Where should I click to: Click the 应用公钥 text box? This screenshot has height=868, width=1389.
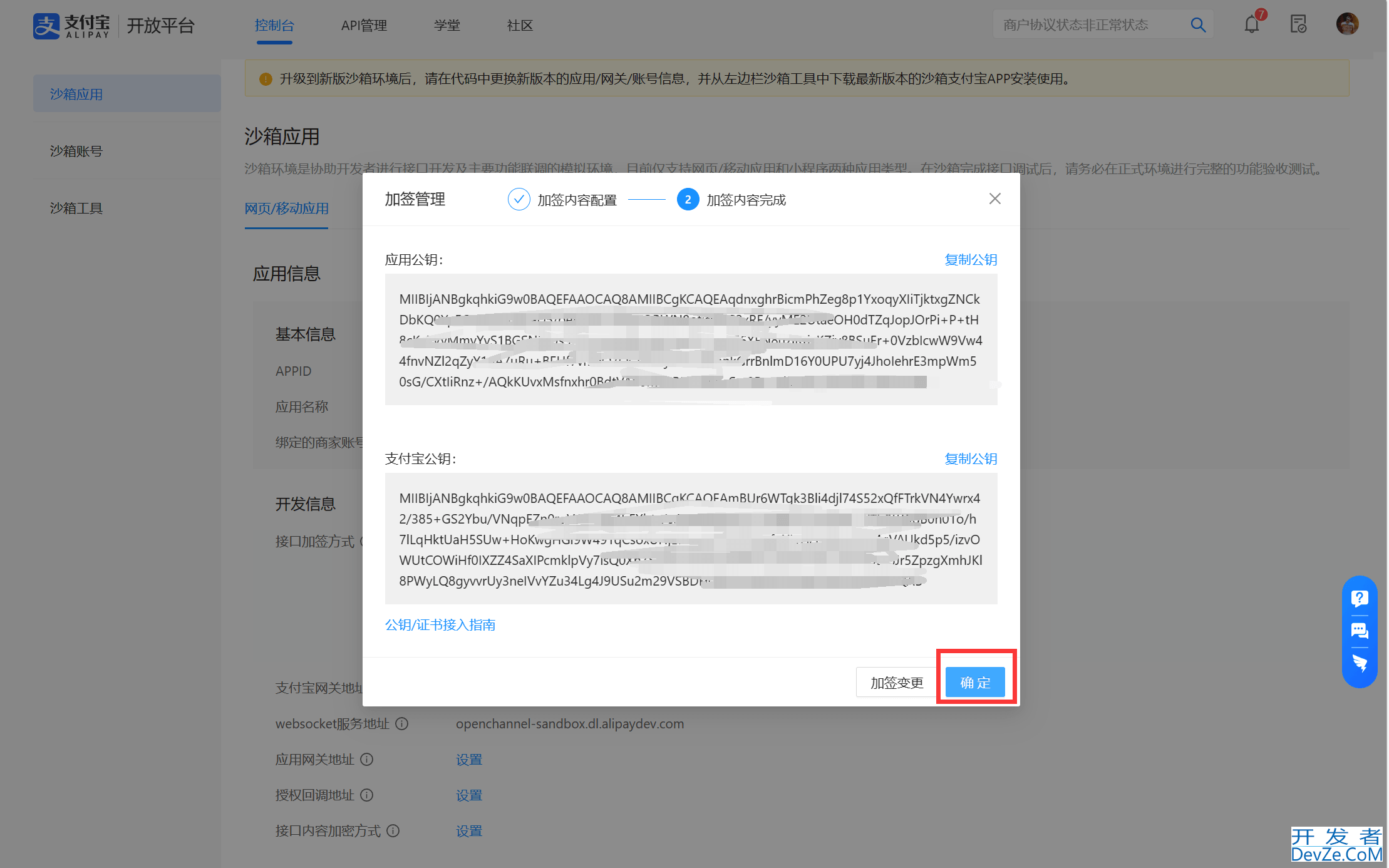pyautogui.click(x=691, y=339)
